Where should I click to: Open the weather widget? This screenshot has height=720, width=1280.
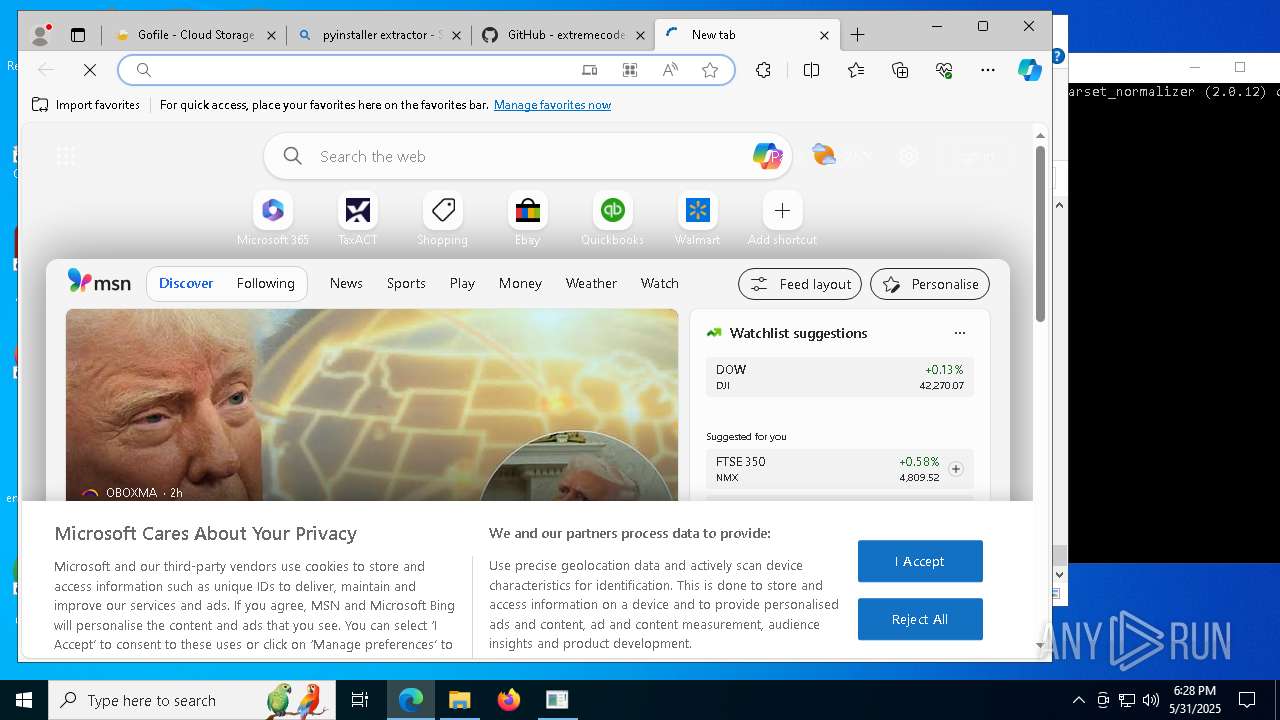coord(842,156)
